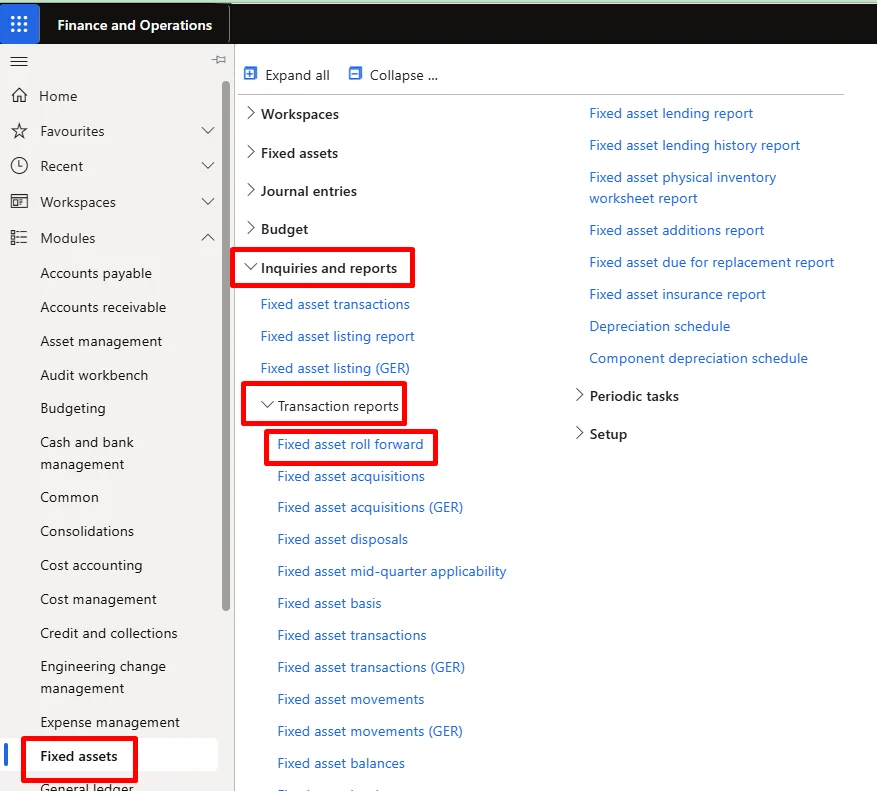
Task: Open Fixed asset due for replacement report
Action: click(711, 262)
